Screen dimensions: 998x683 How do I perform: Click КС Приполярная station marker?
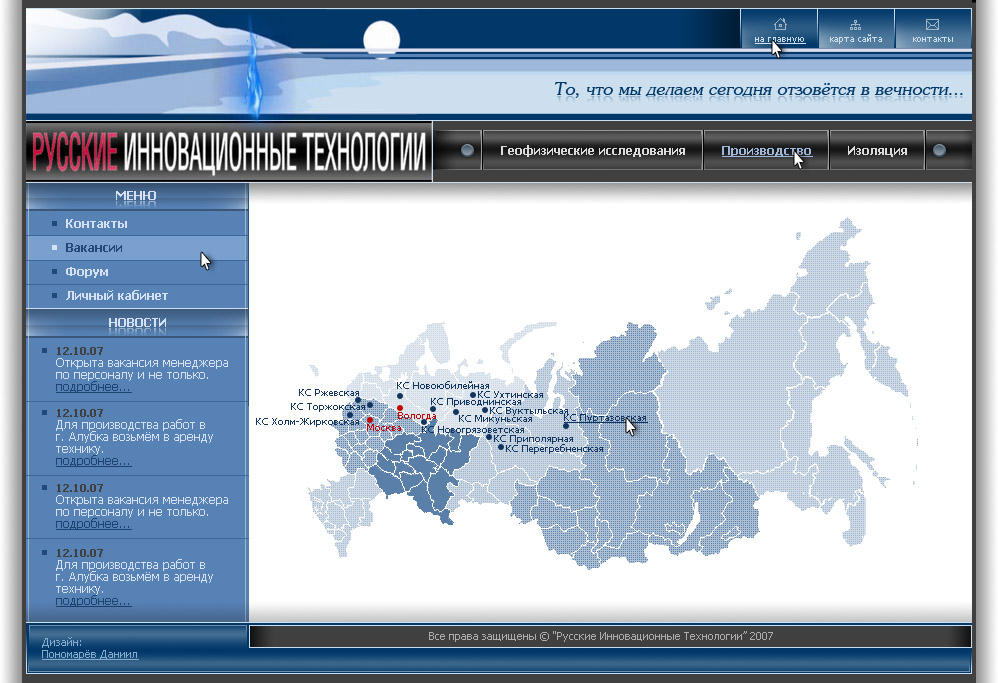[490, 438]
